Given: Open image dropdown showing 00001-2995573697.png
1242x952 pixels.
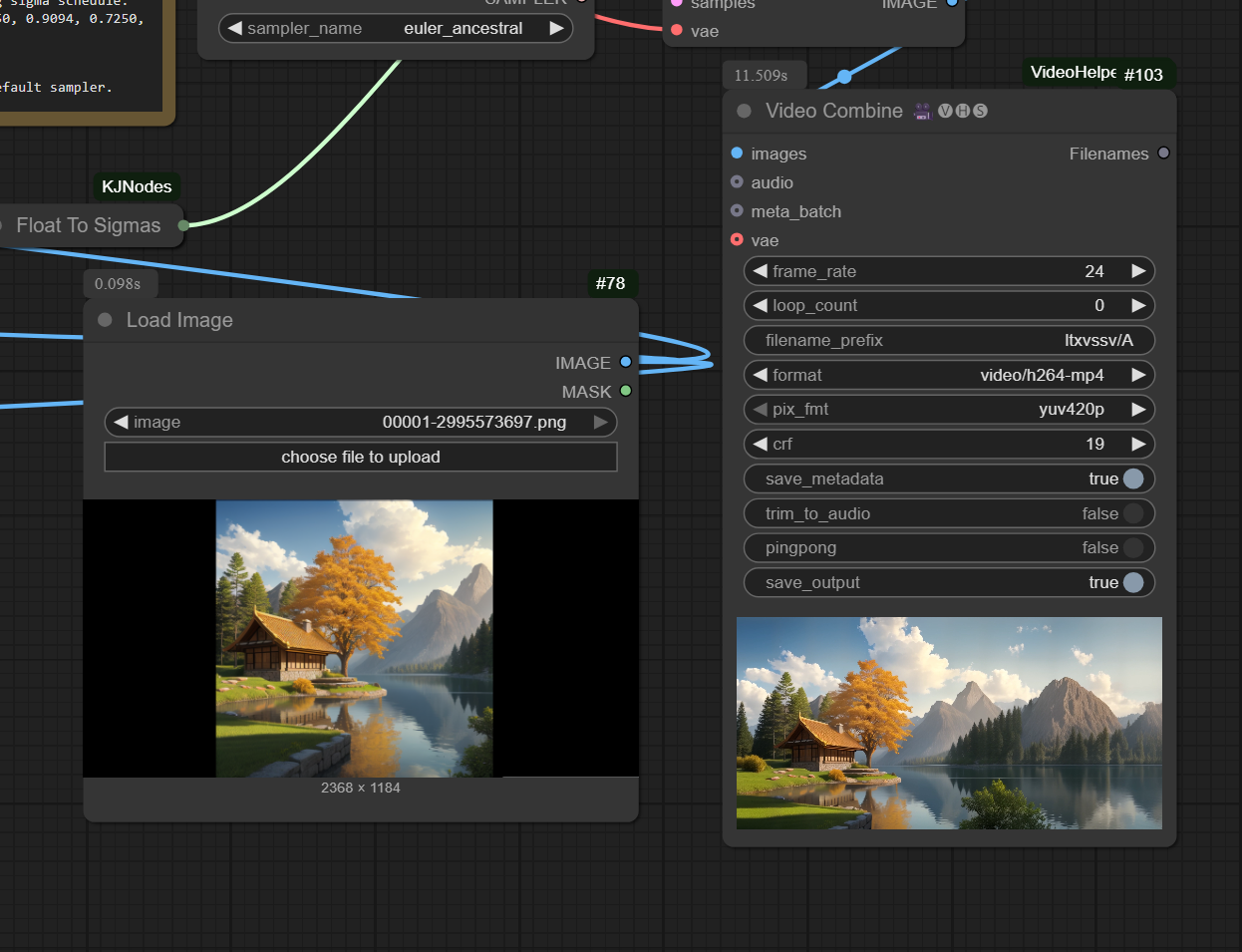Looking at the screenshot, I should coord(361,422).
